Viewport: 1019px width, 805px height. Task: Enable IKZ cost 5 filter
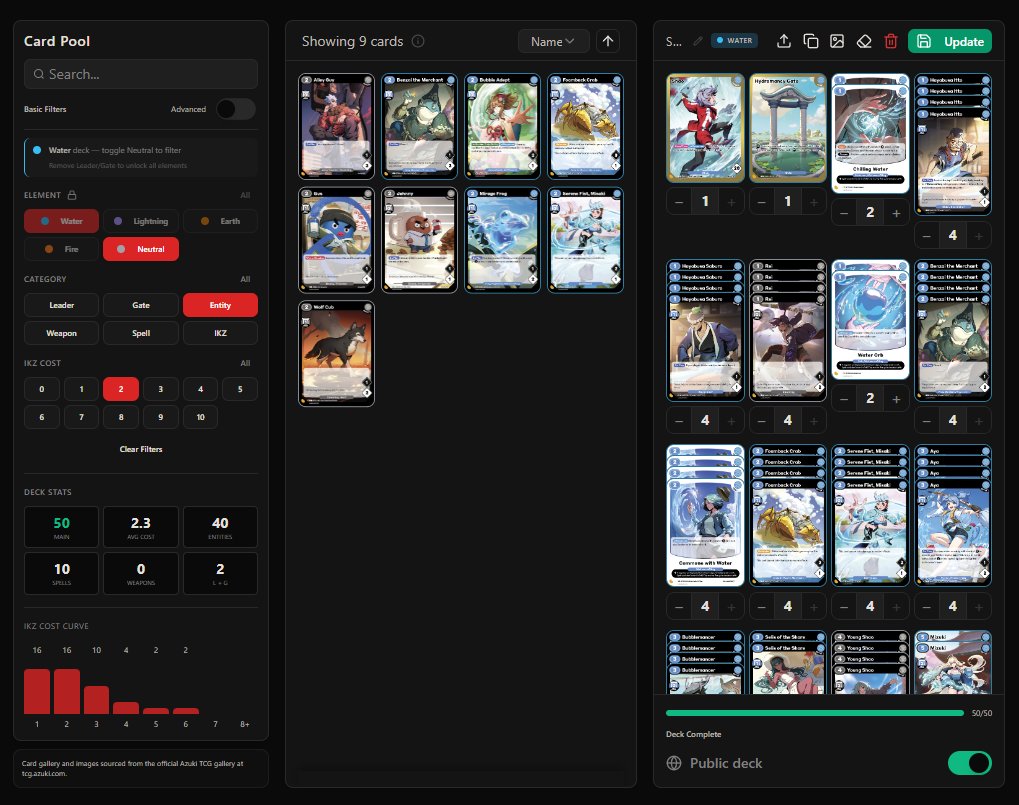(x=240, y=389)
